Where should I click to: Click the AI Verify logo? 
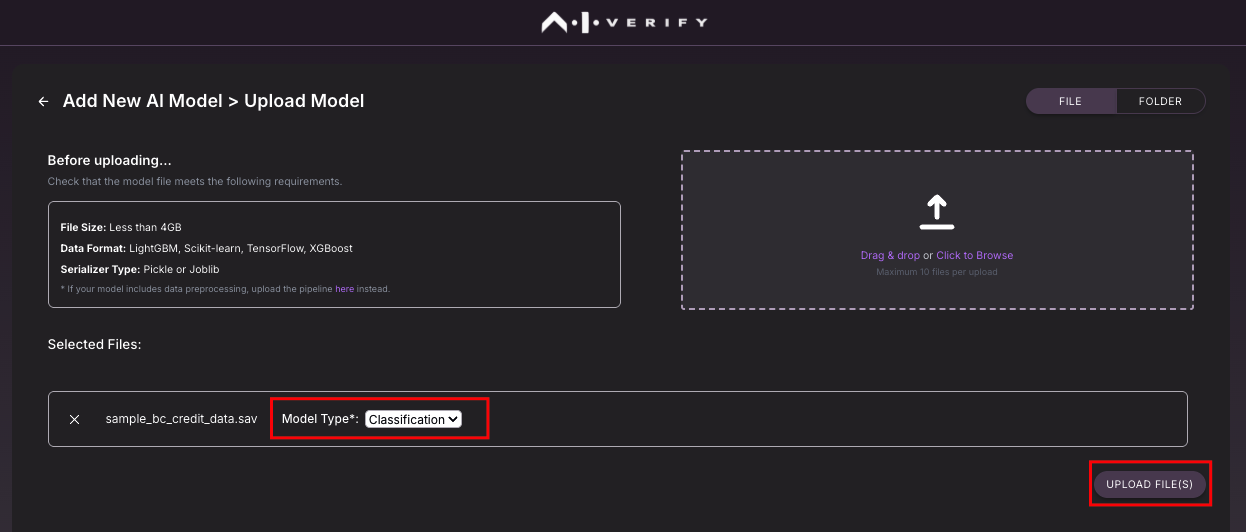(623, 22)
